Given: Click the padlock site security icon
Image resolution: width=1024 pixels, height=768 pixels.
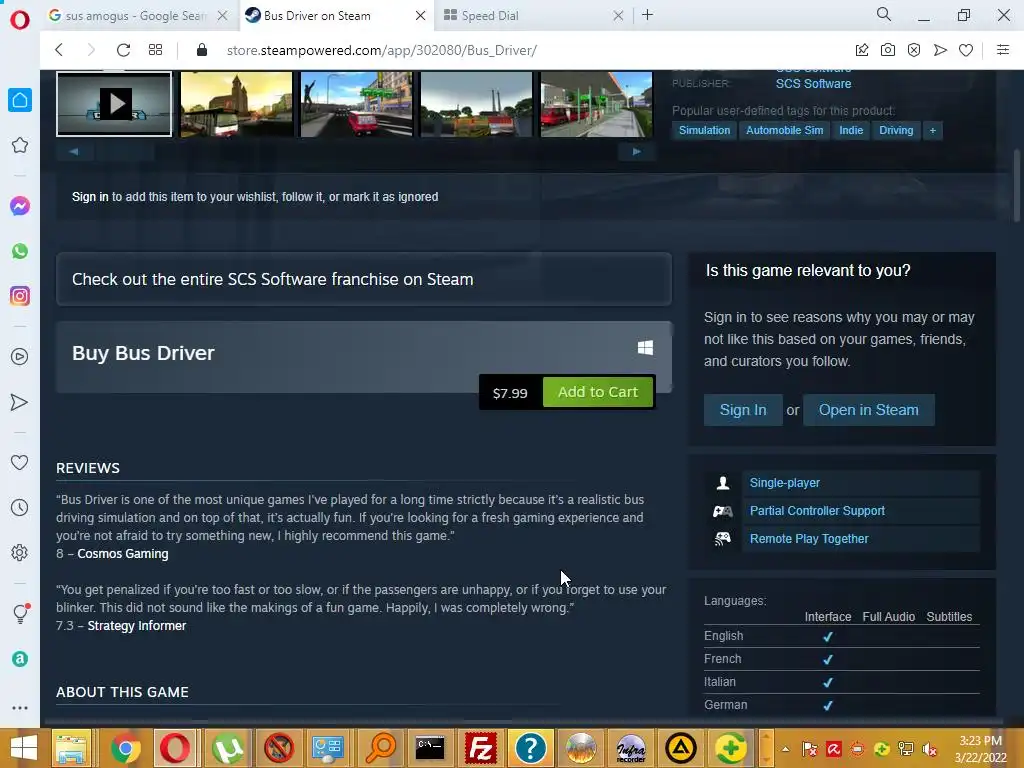Looking at the screenshot, I should (202, 50).
